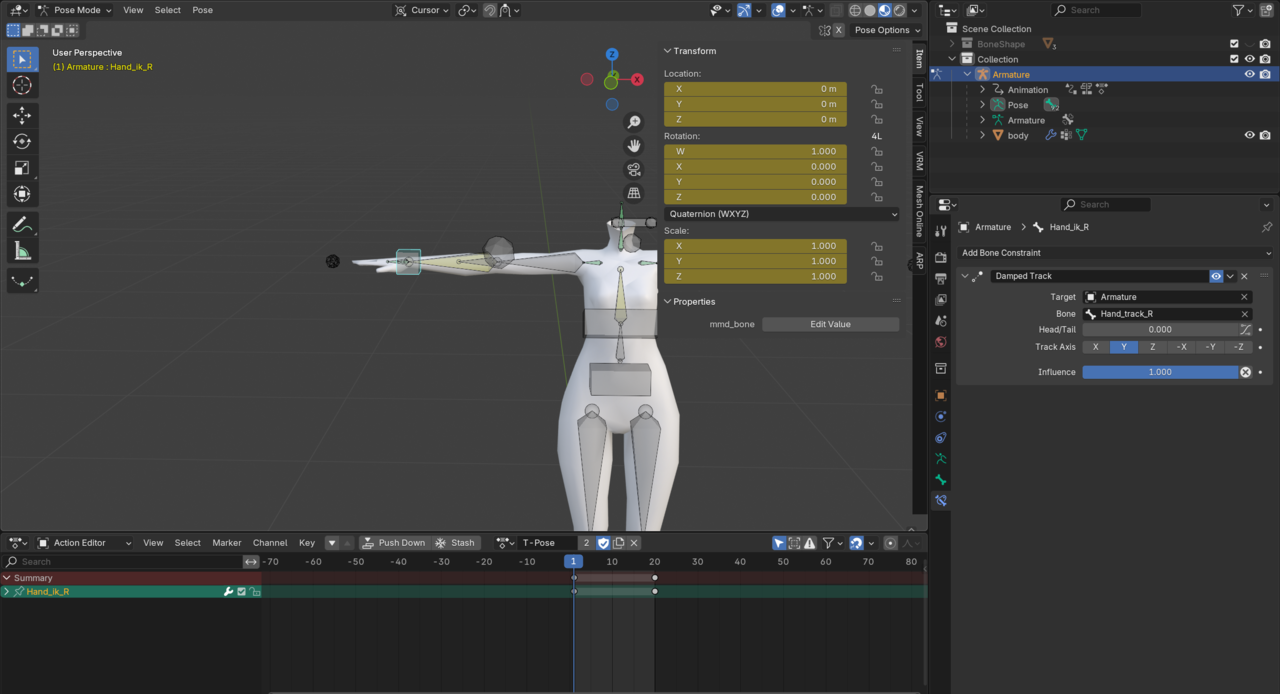Viewport: 1280px width, 694px height.
Task: Click the Influence slider
Action: (1160, 372)
